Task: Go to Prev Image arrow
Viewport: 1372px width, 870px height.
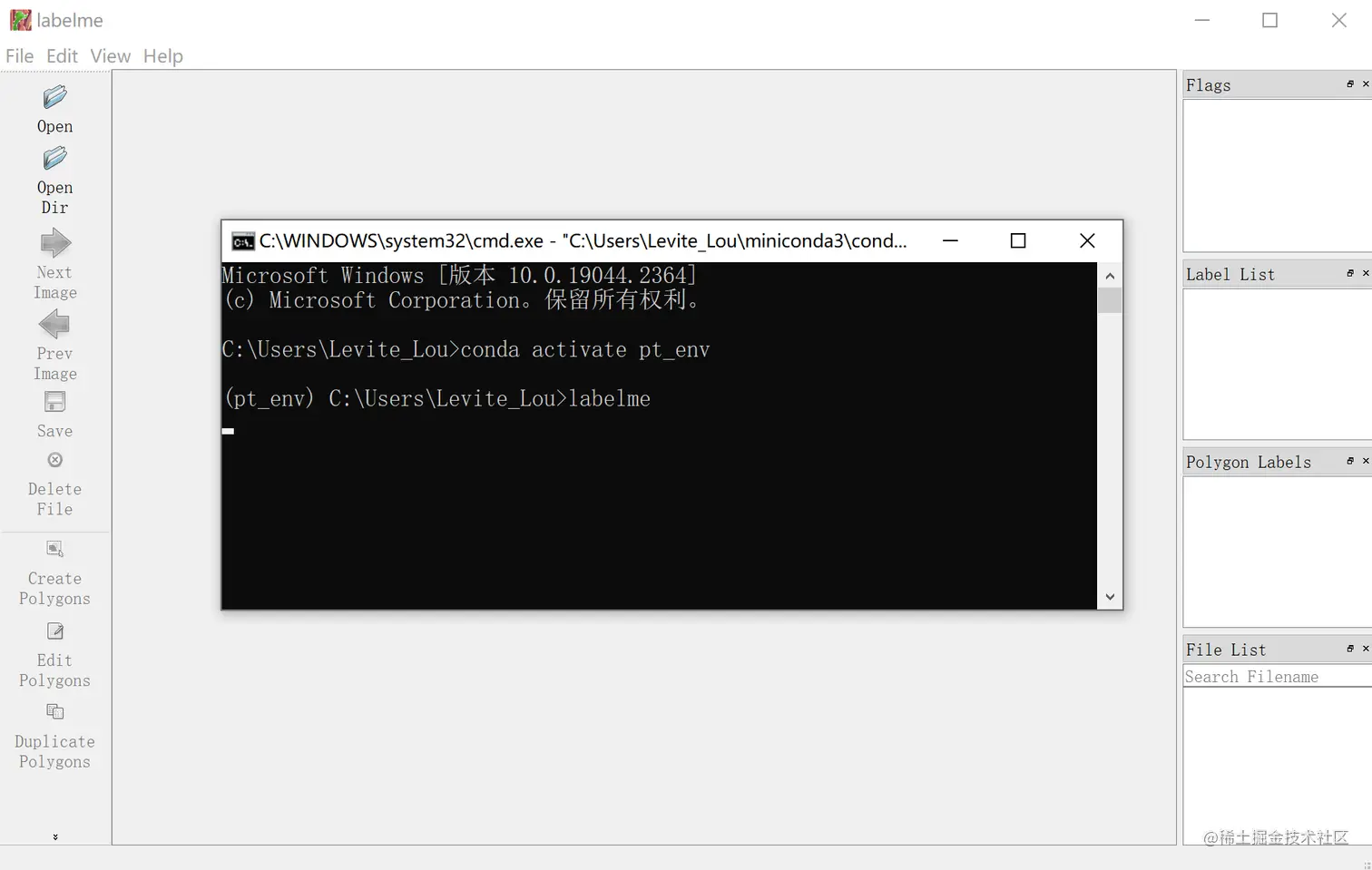Action: [54, 324]
